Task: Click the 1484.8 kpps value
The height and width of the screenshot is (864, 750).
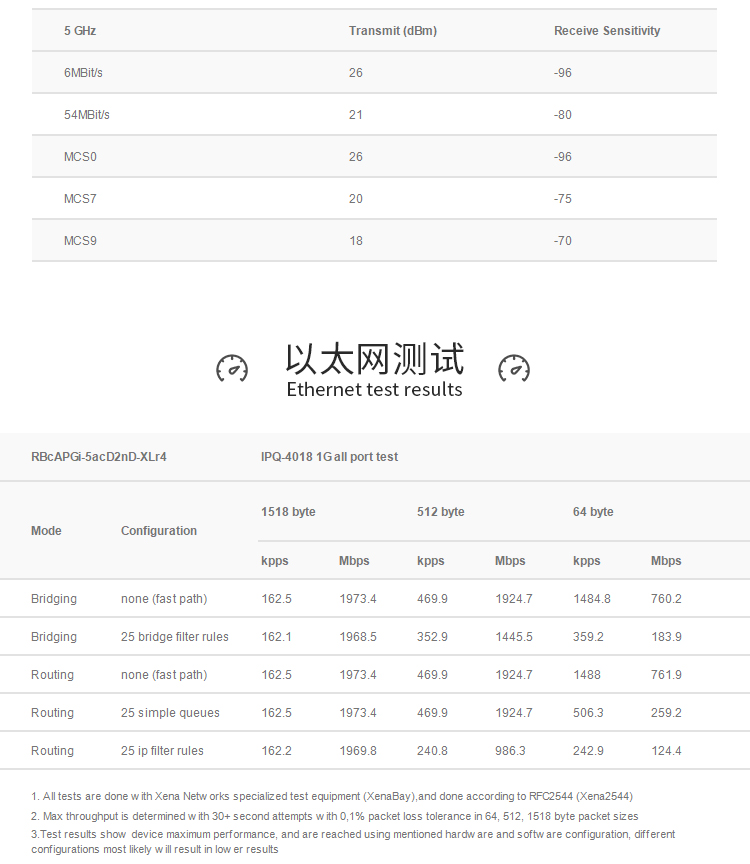Action: [592, 599]
